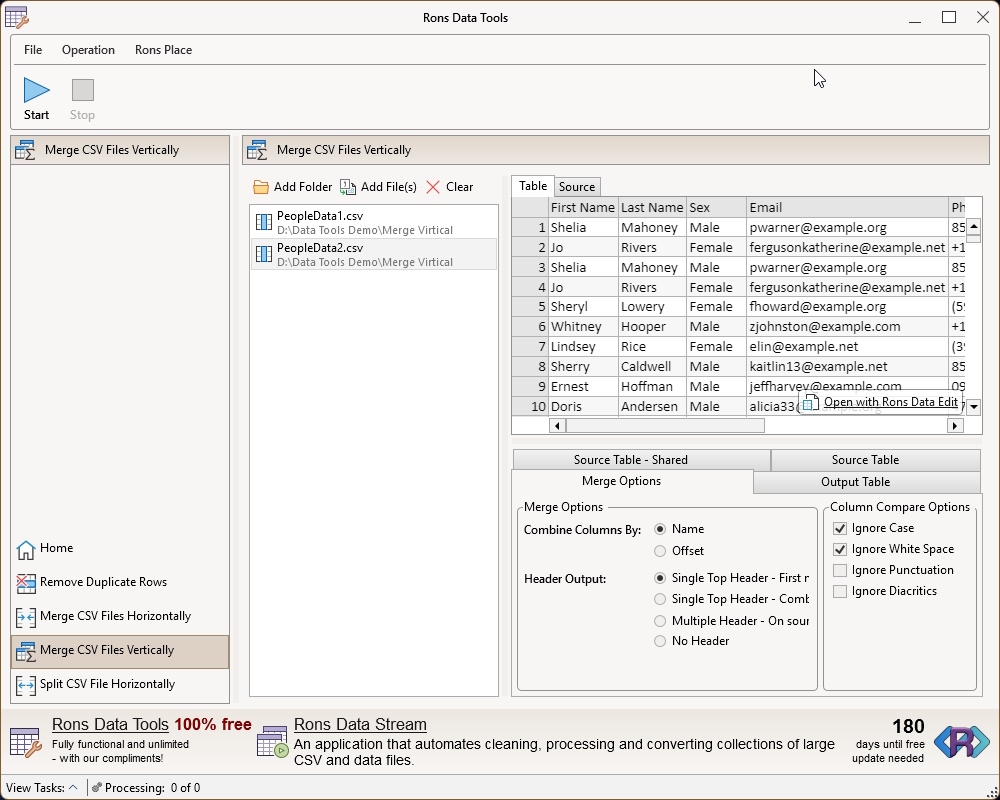The image size is (1000, 800).
Task: Open the Source Table tab
Action: click(x=875, y=460)
